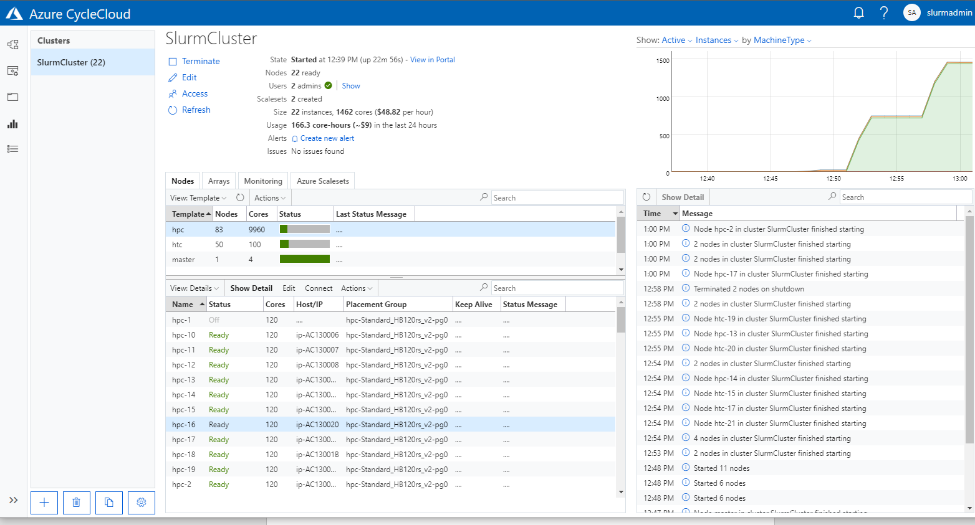Sort by Time column dropdown arrow
The image size is (975, 525).
coord(675,213)
